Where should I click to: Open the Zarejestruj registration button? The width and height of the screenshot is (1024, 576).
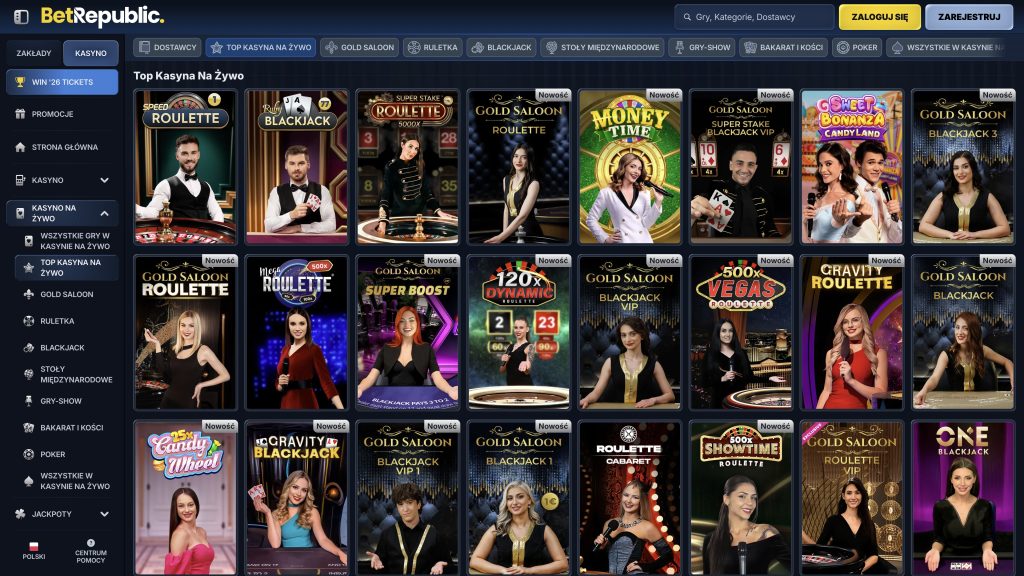tap(968, 17)
